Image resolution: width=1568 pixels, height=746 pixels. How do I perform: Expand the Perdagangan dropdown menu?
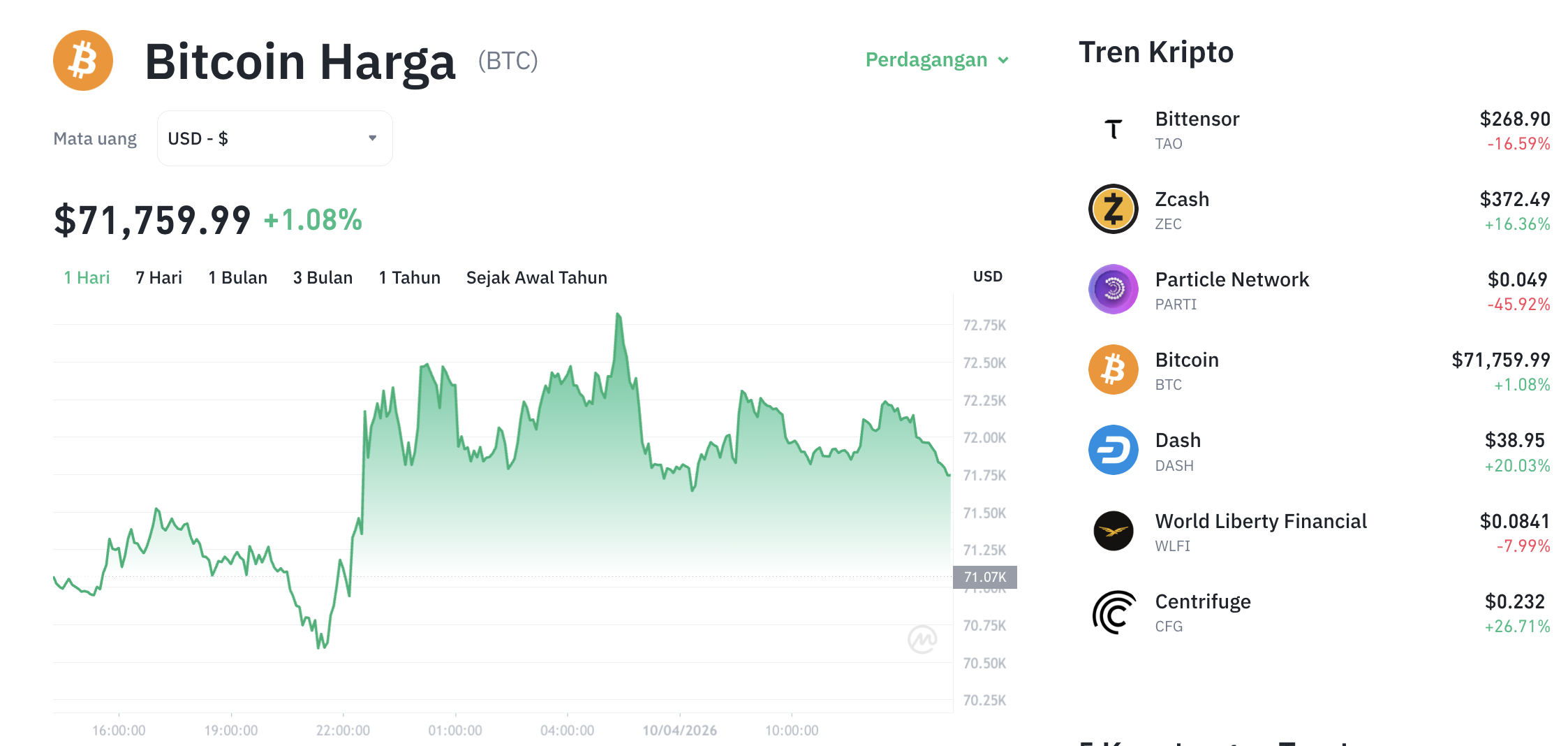pyautogui.click(x=936, y=60)
